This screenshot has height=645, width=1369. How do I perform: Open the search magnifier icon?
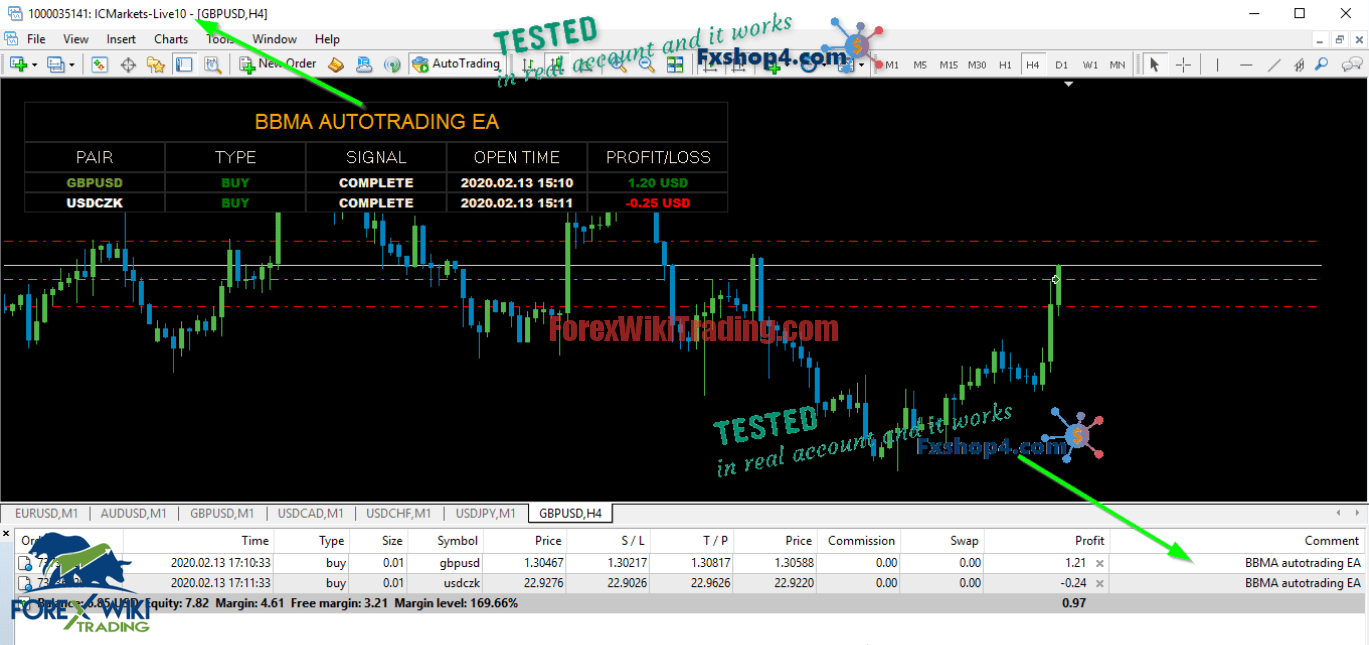pos(1321,65)
